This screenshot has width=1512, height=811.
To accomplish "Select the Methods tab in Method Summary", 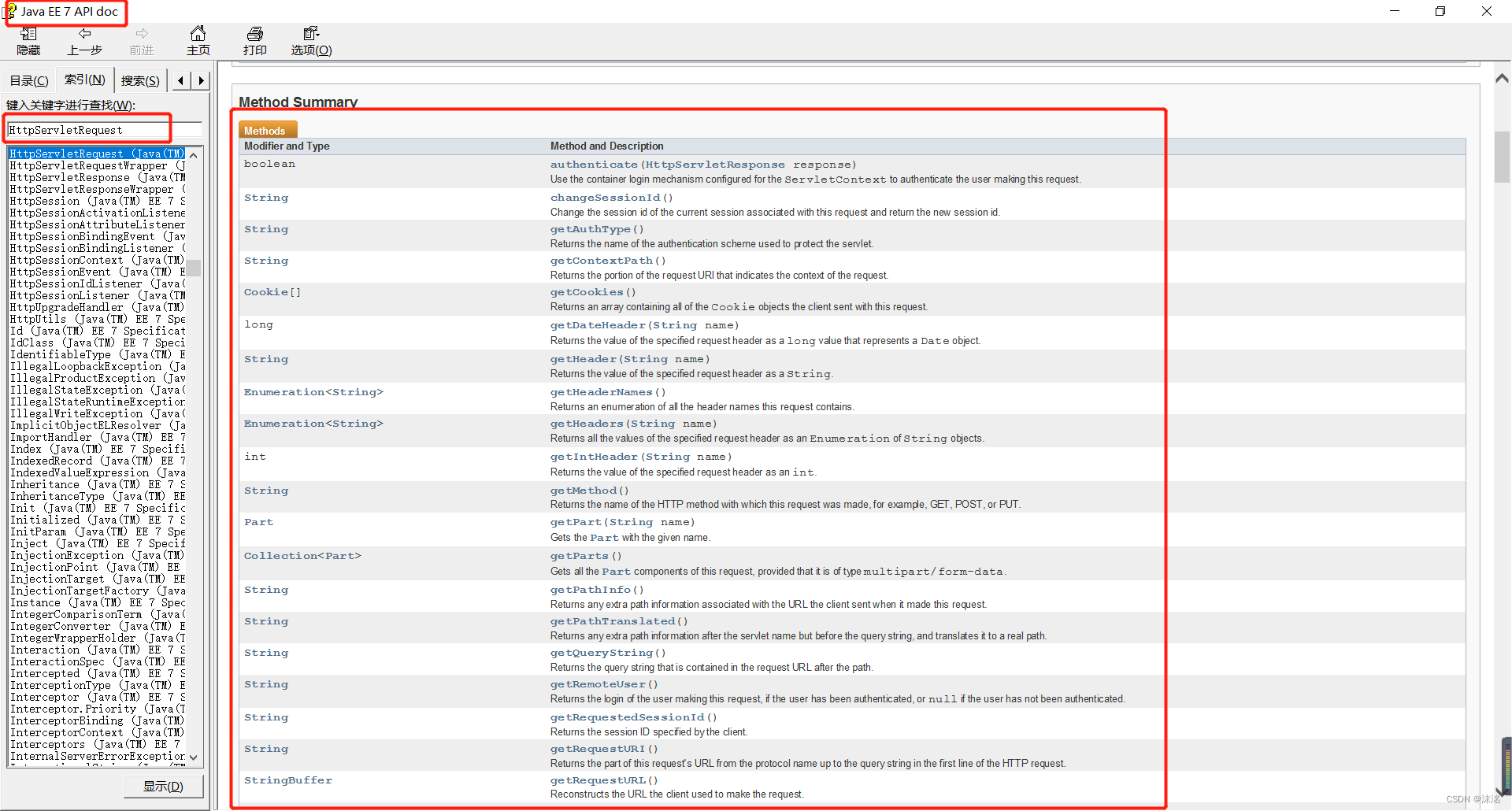I will tap(267, 130).
